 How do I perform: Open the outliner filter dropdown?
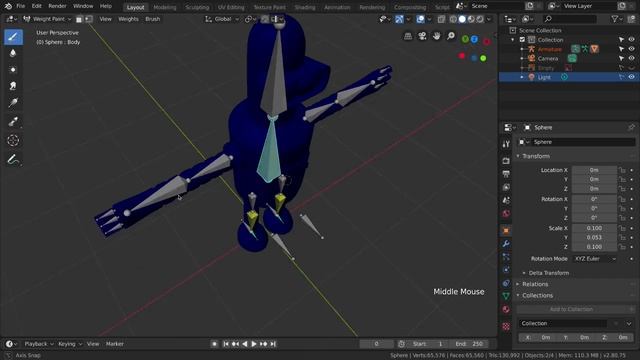(617, 19)
